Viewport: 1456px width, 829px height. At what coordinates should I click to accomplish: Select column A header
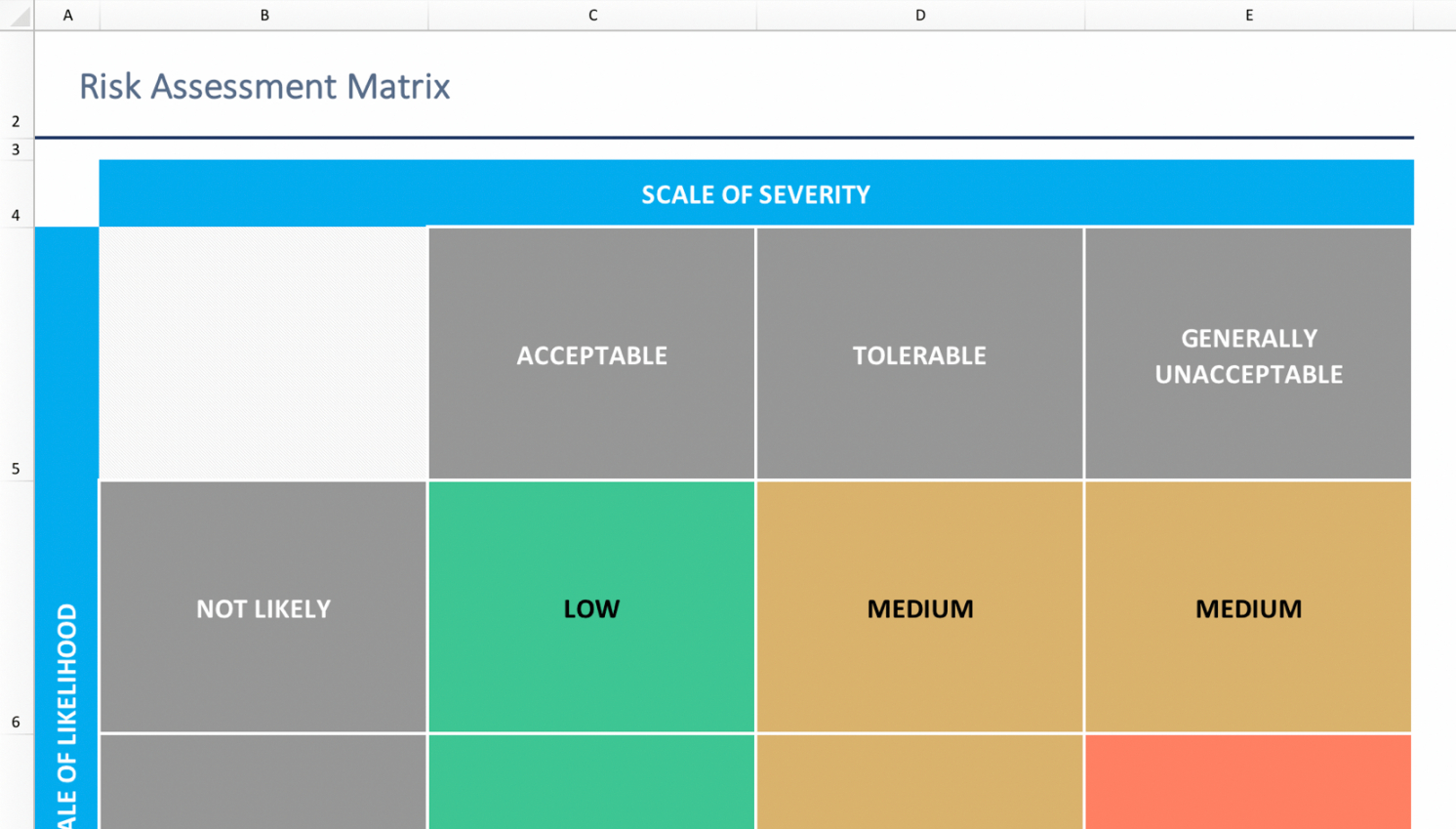[67, 15]
